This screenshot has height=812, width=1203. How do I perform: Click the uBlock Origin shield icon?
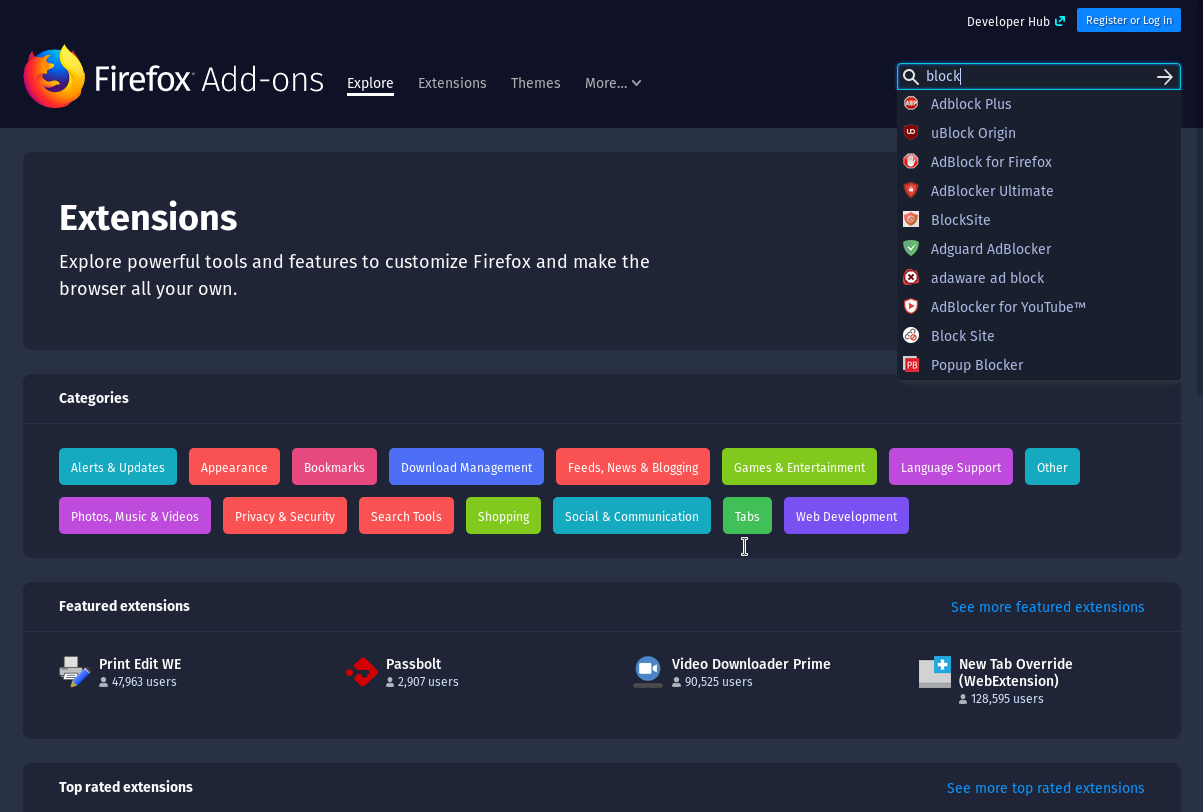coord(911,132)
